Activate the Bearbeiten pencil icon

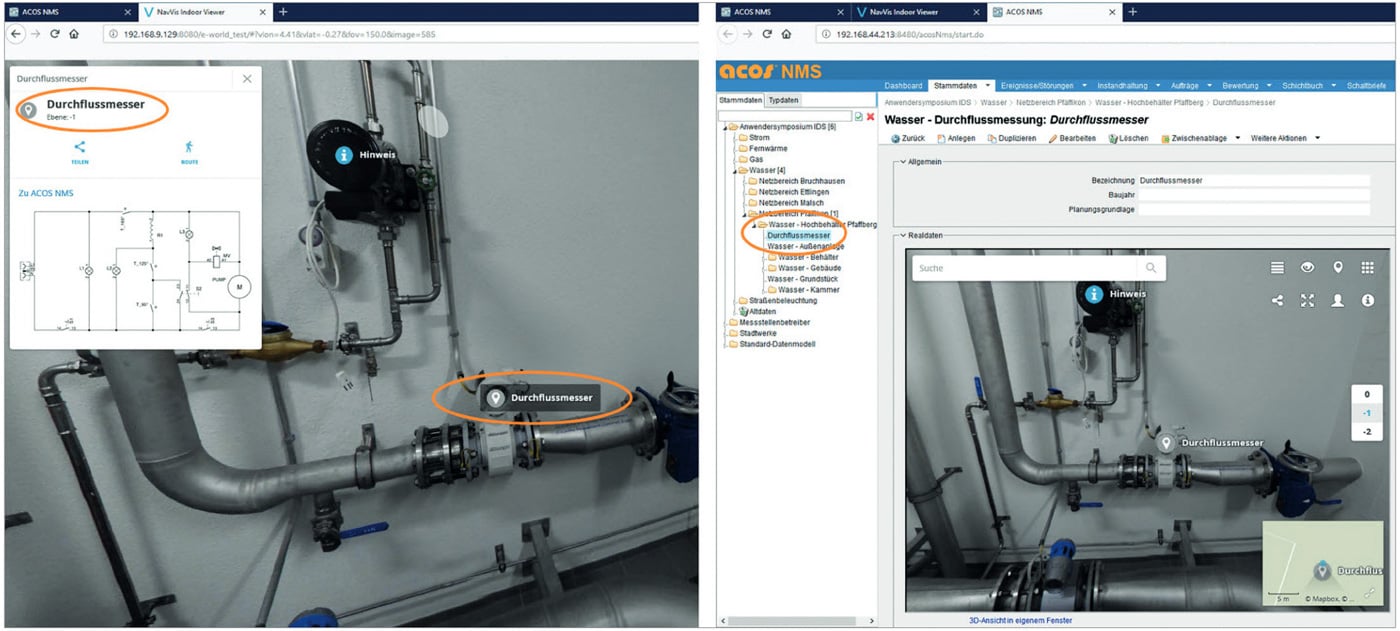coord(1053,137)
